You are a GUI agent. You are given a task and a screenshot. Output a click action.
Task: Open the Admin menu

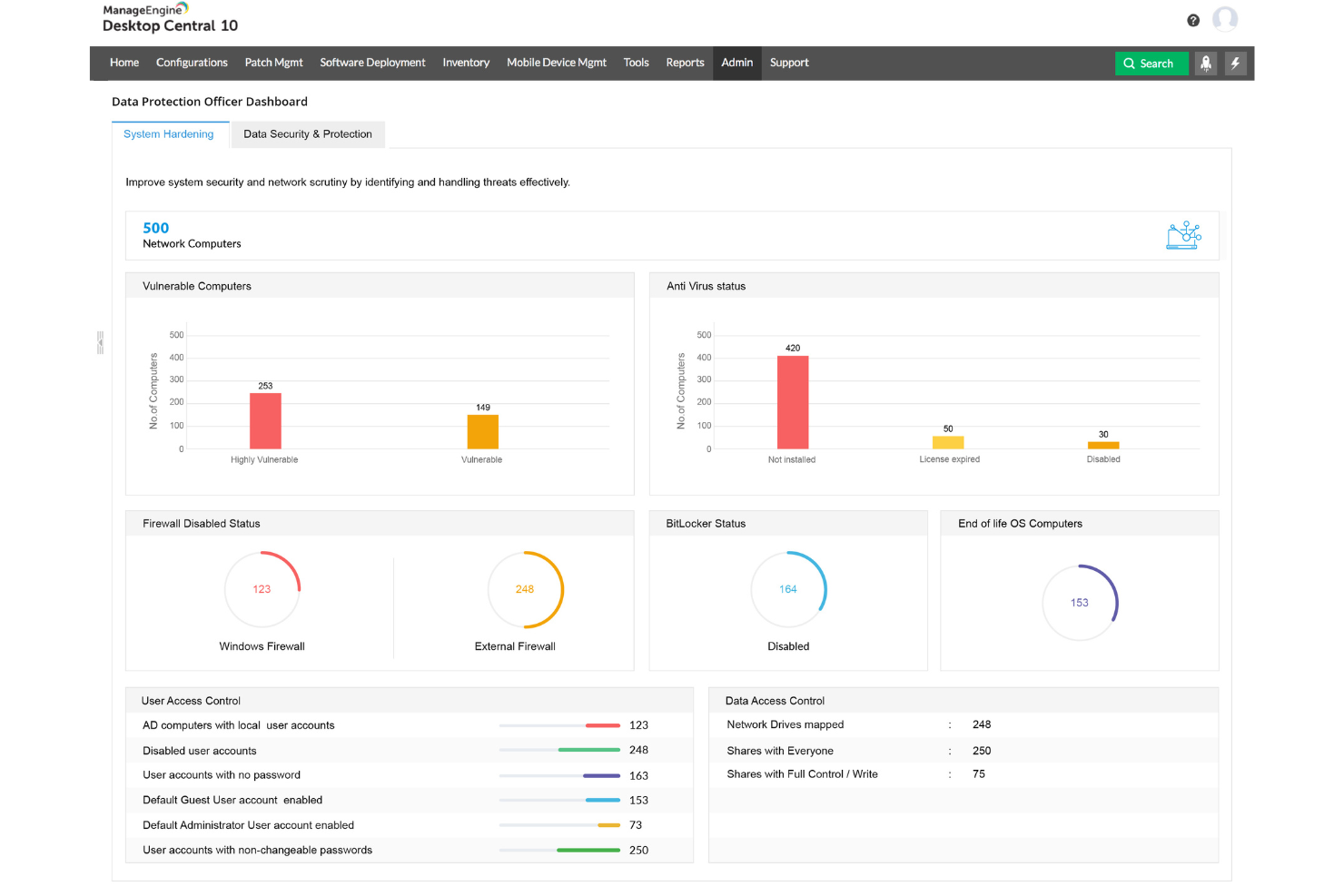736,63
